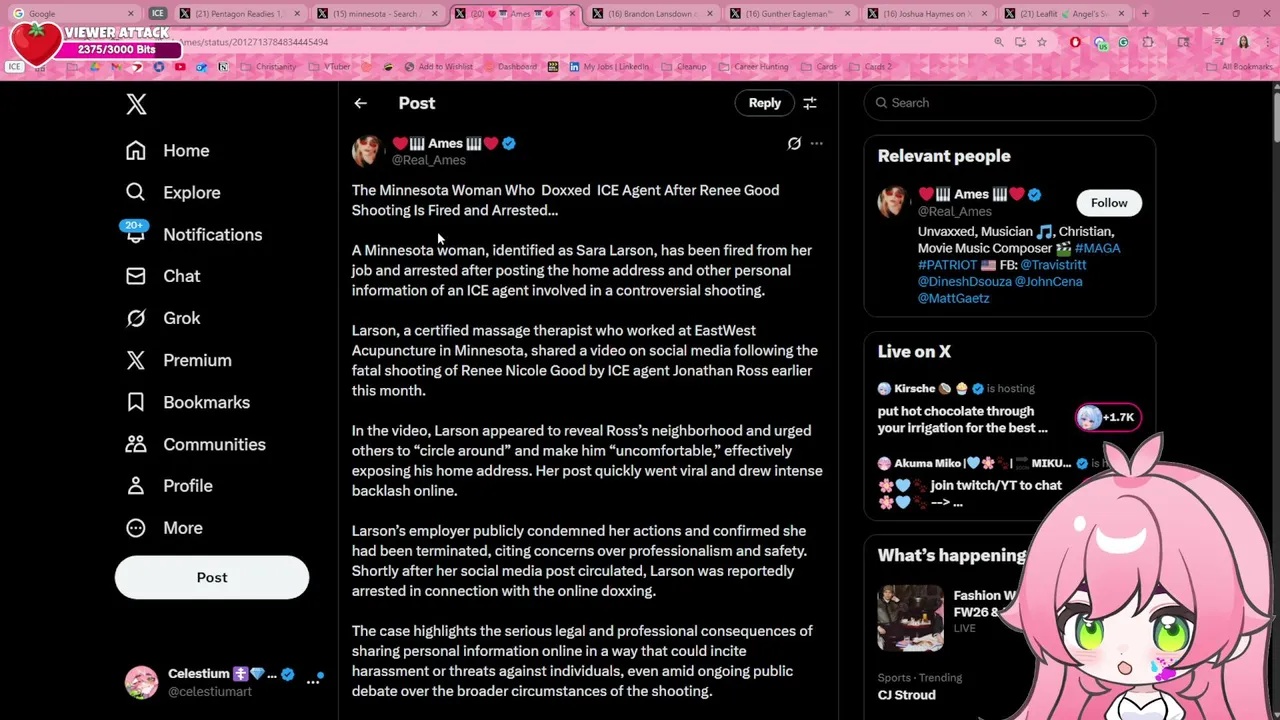The height and width of the screenshot is (720, 1280).
Task: Expand the Cleanup bookmarks folder
Action: (683, 67)
